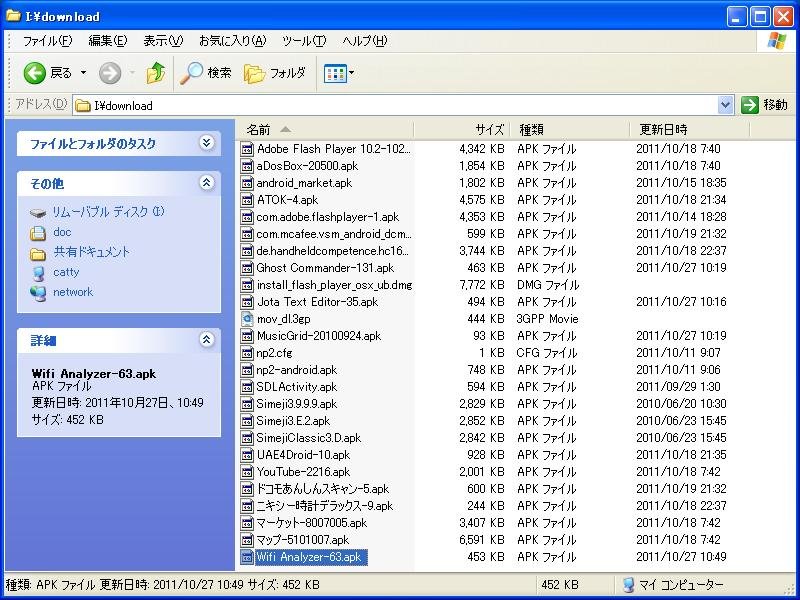Select file name SimejiClassic3.D.apk
The height and width of the screenshot is (600, 800).
pyautogui.click(x=309, y=438)
